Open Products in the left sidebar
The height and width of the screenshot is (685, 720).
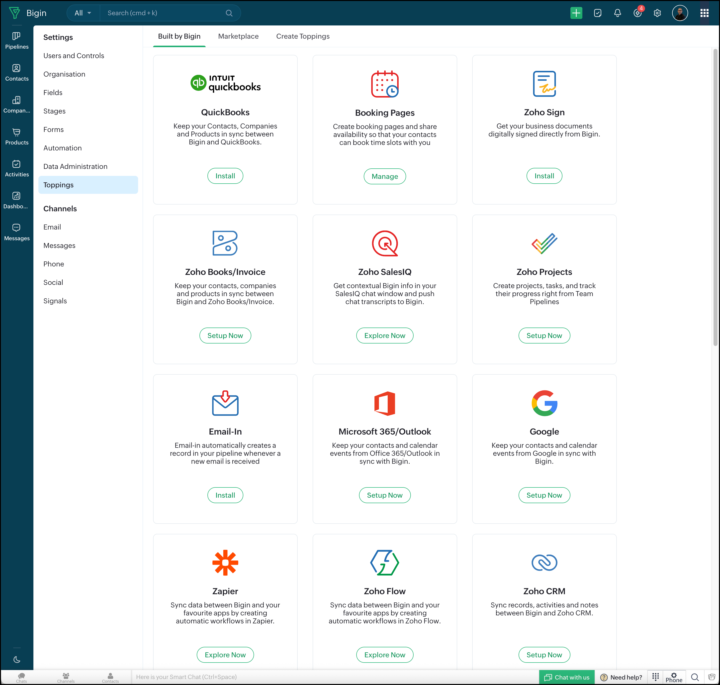coord(17,136)
